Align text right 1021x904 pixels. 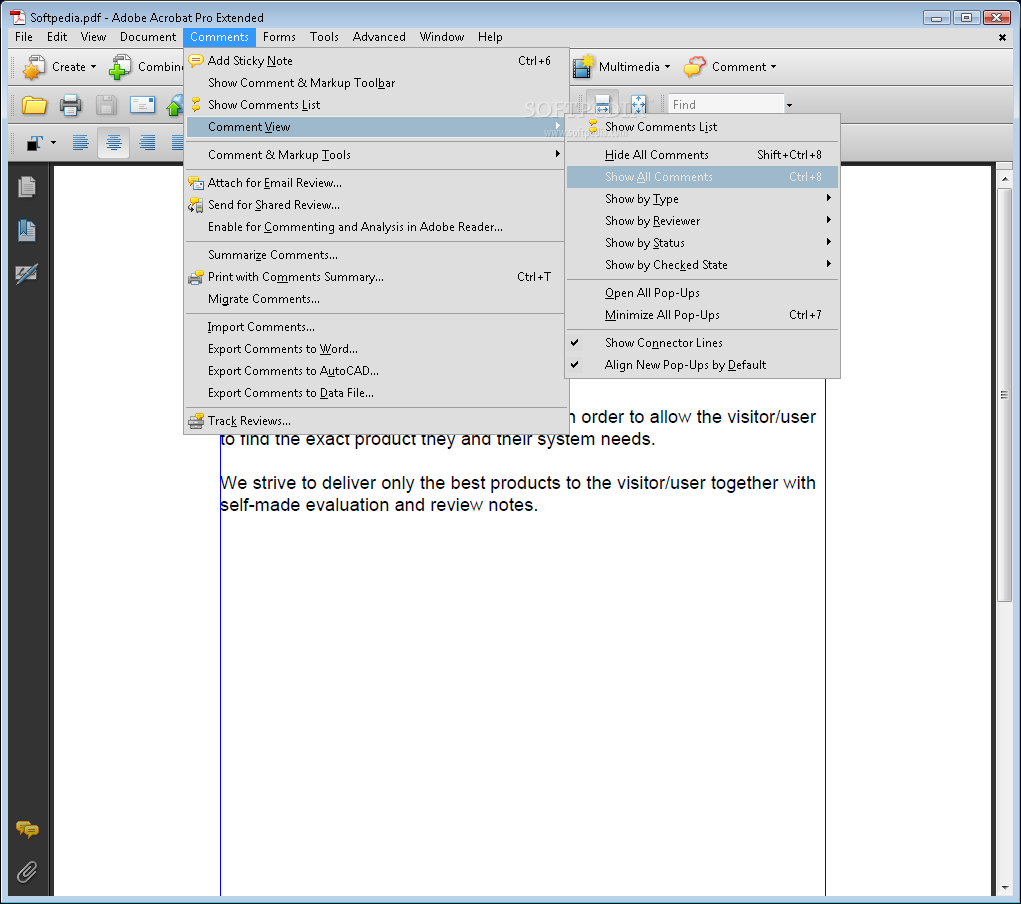point(148,142)
